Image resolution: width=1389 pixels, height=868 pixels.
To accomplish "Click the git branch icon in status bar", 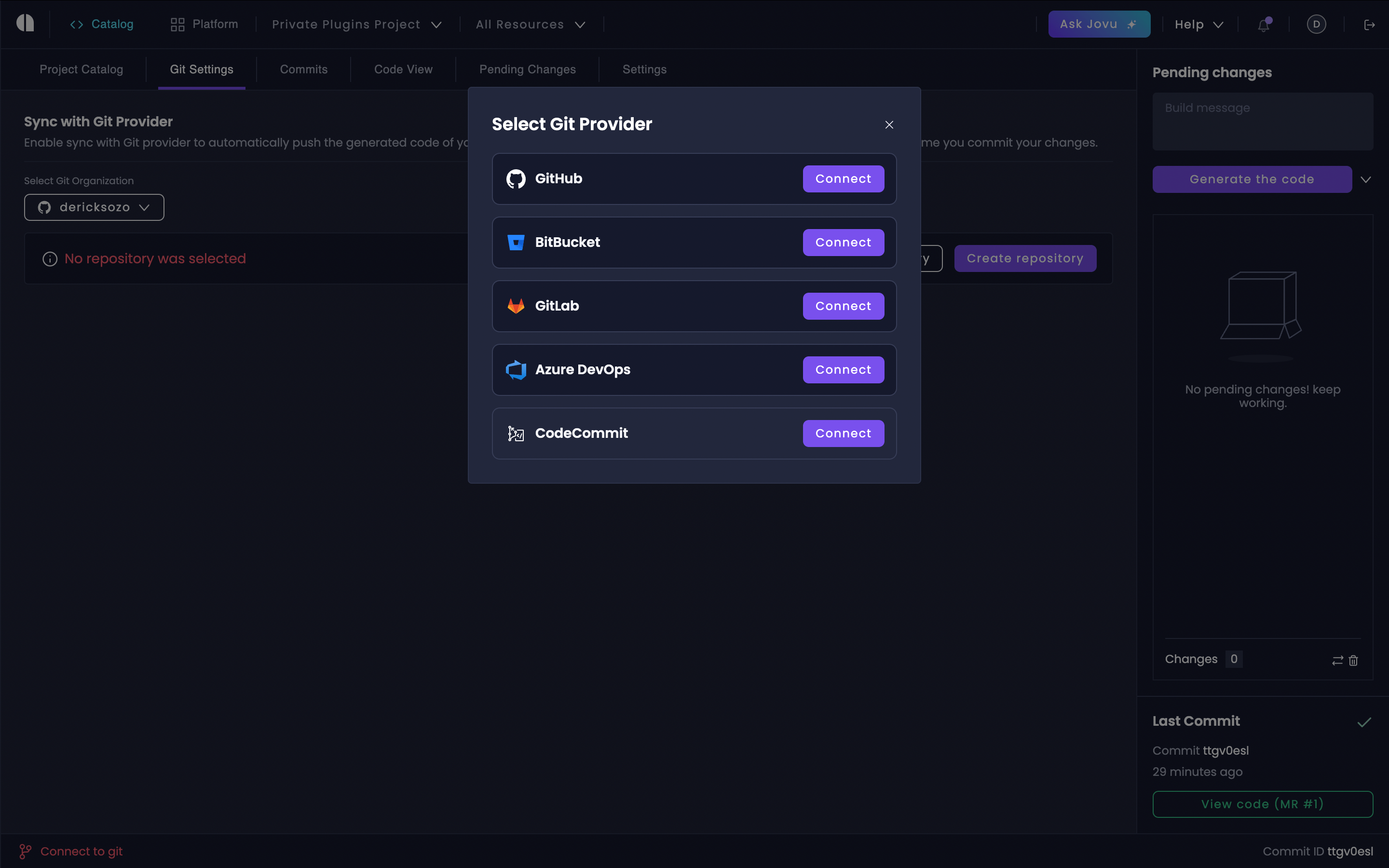I will (x=25, y=851).
